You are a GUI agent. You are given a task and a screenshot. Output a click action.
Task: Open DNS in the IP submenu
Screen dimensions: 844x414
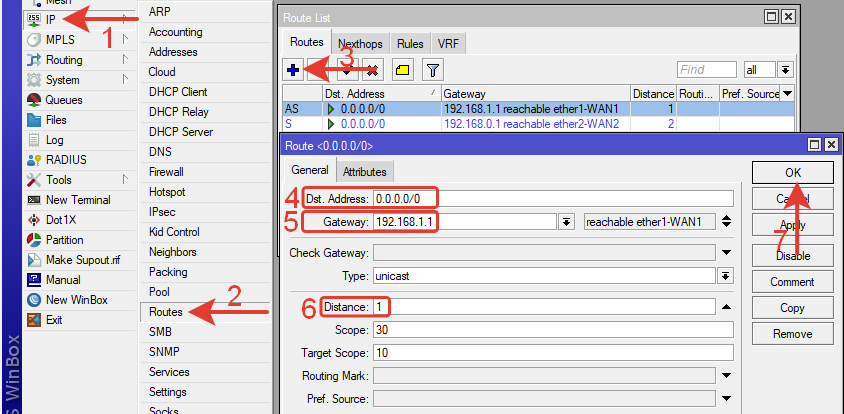click(x=205, y=152)
